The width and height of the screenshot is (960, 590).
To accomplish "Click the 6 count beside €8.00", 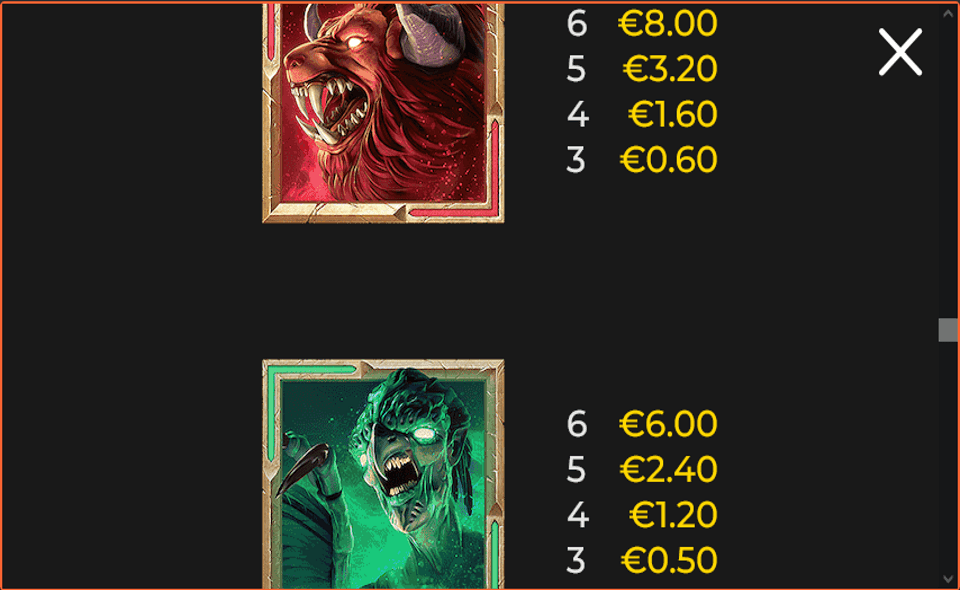I will point(577,23).
